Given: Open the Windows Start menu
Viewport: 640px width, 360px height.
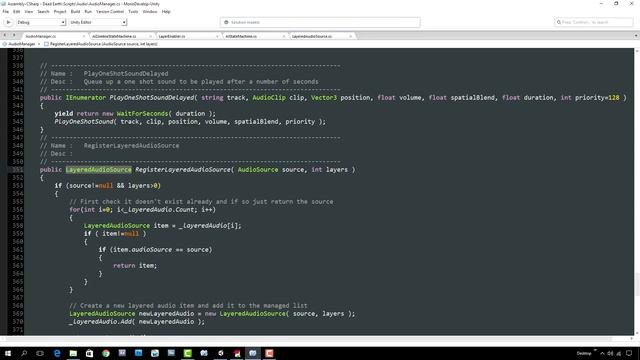Looking at the screenshot, I should coord(8,353).
